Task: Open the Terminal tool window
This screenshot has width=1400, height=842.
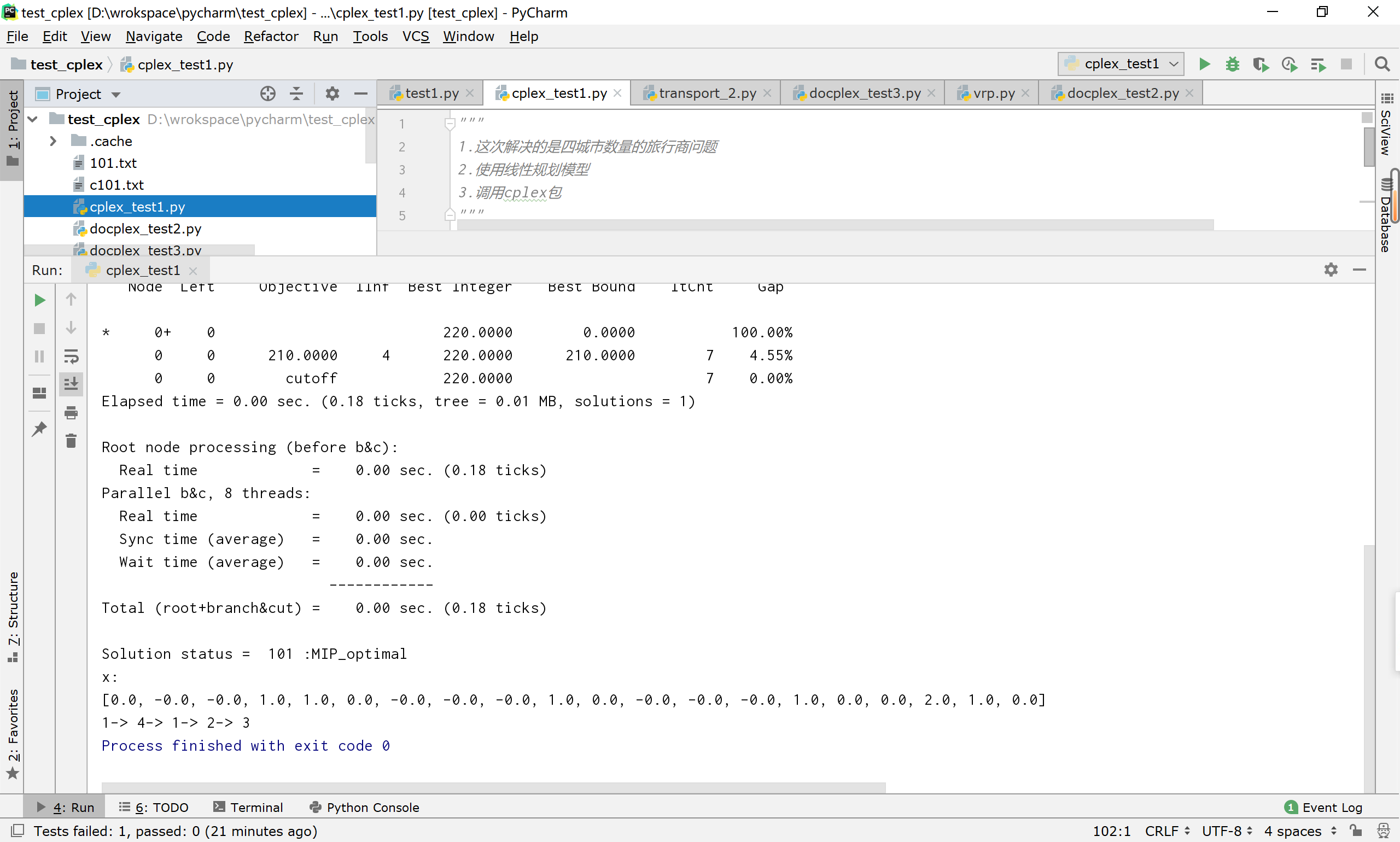Action: [248, 807]
